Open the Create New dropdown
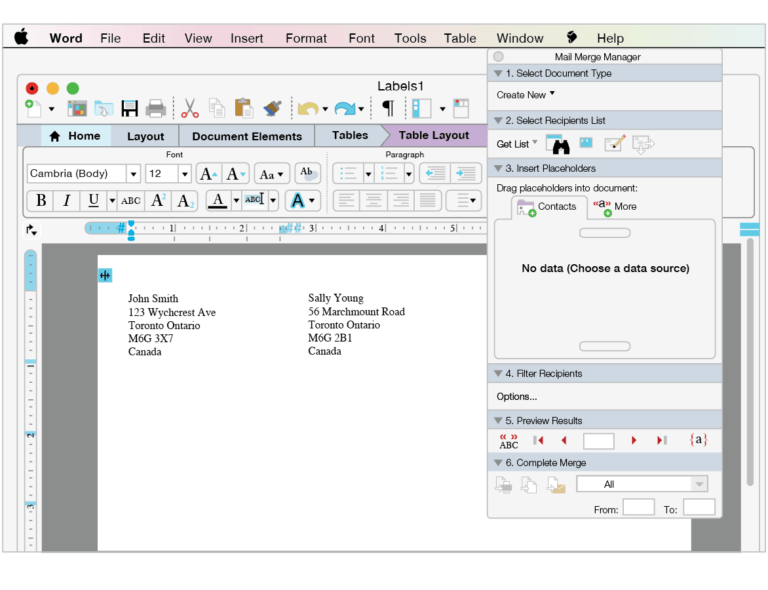Image resolution: width=768 pixels, height=590 pixels. [x=526, y=95]
